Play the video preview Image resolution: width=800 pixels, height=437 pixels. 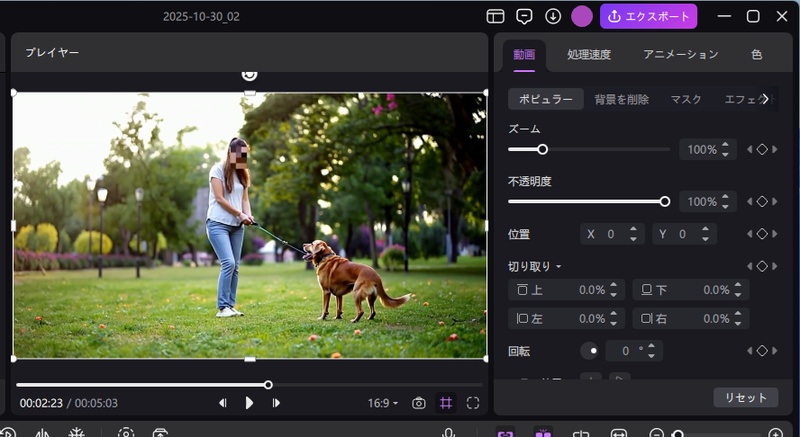[249, 403]
